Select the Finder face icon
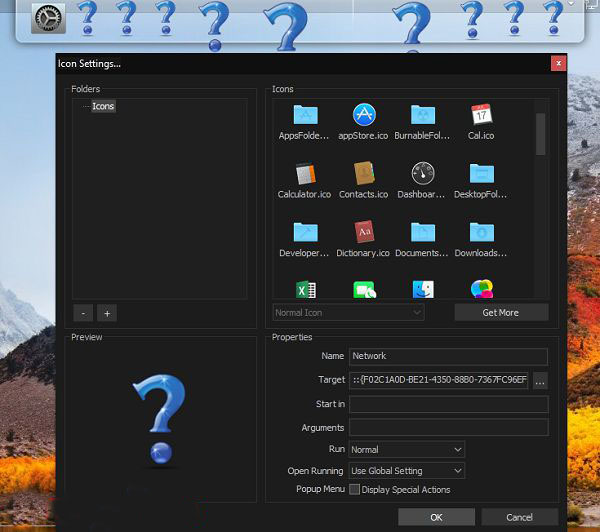This screenshot has width=600, height=532. point(423,289)
